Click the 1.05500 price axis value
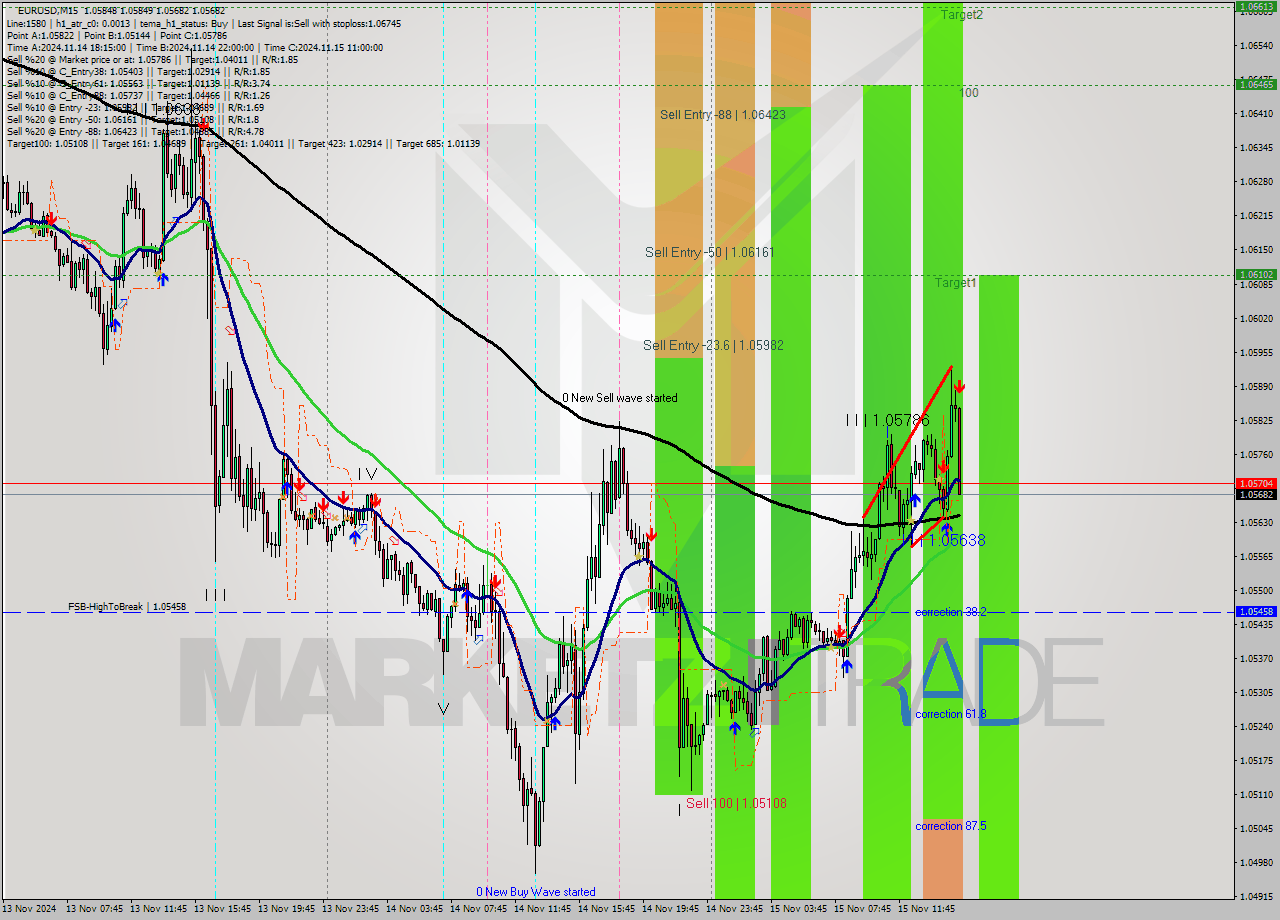The width and height of the screenshot is (1280, 920). click(x=1255, y=590)
